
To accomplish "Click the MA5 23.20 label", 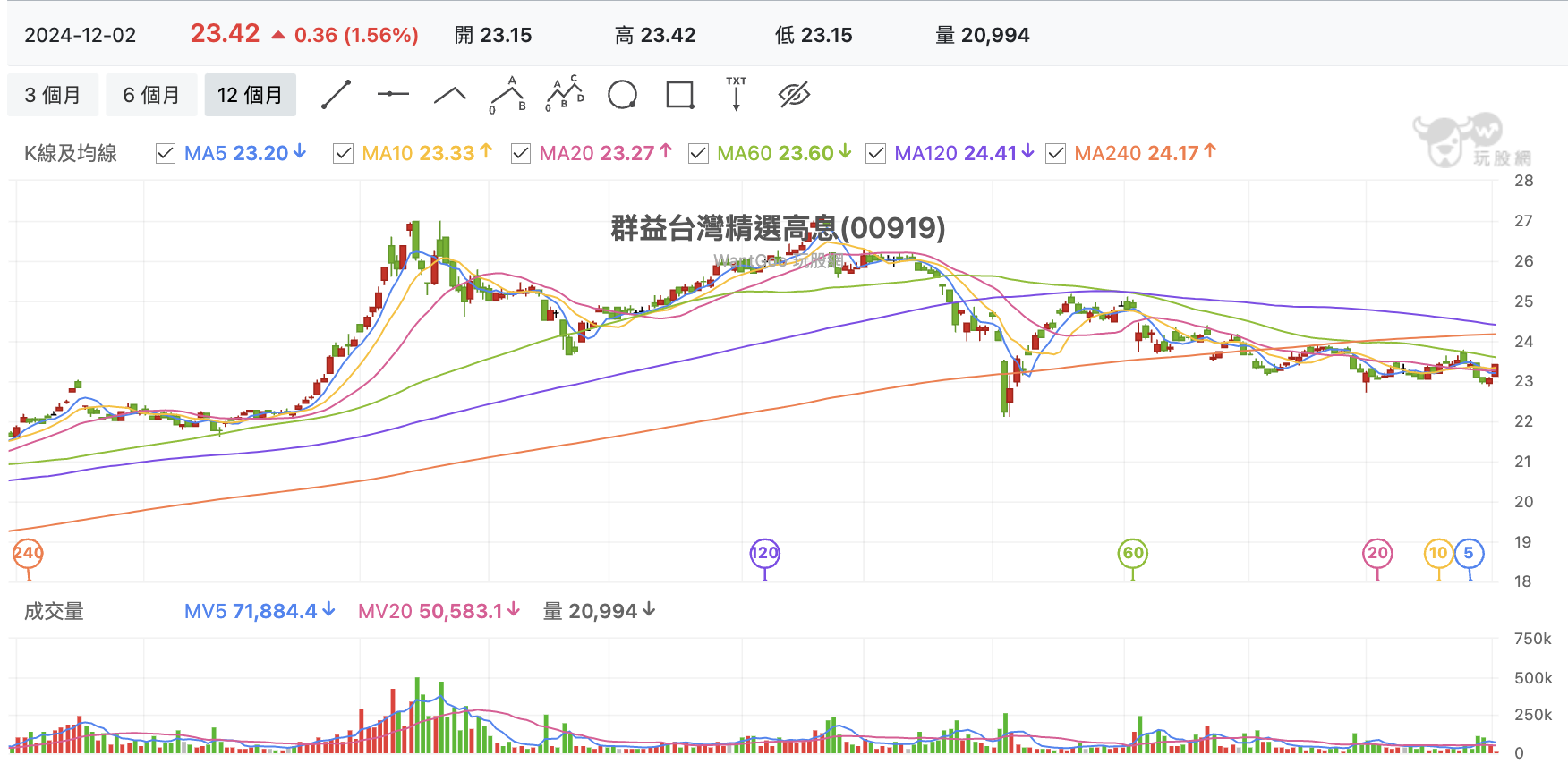I will pyautogui.click(x=245, y=153).
